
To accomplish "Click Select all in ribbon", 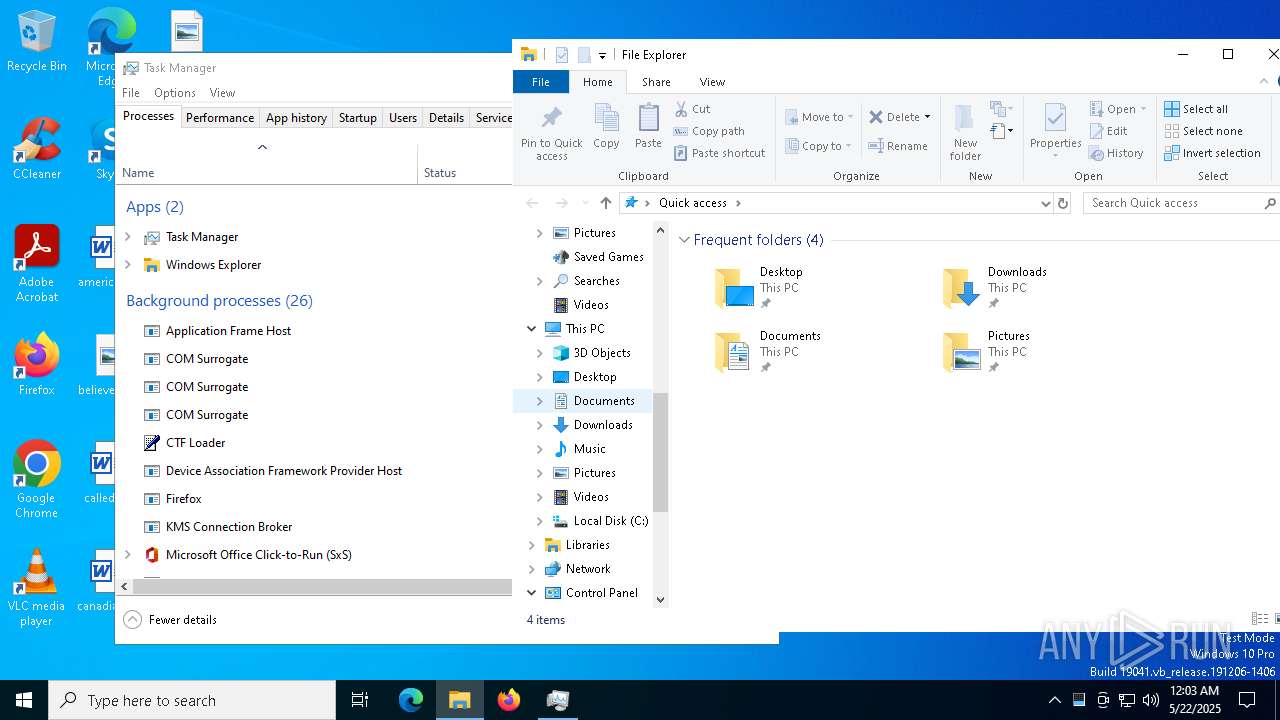I will (1196, 109).
